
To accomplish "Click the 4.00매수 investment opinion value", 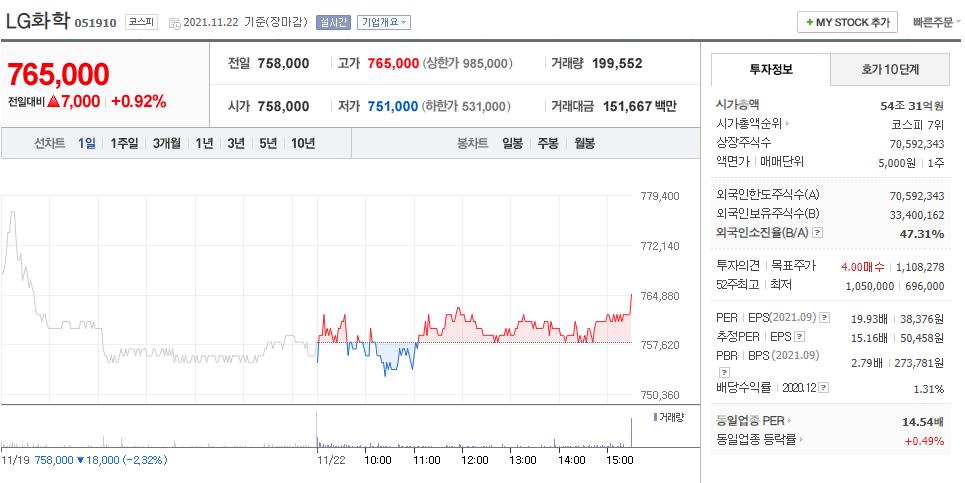I will tap(863, 267).
